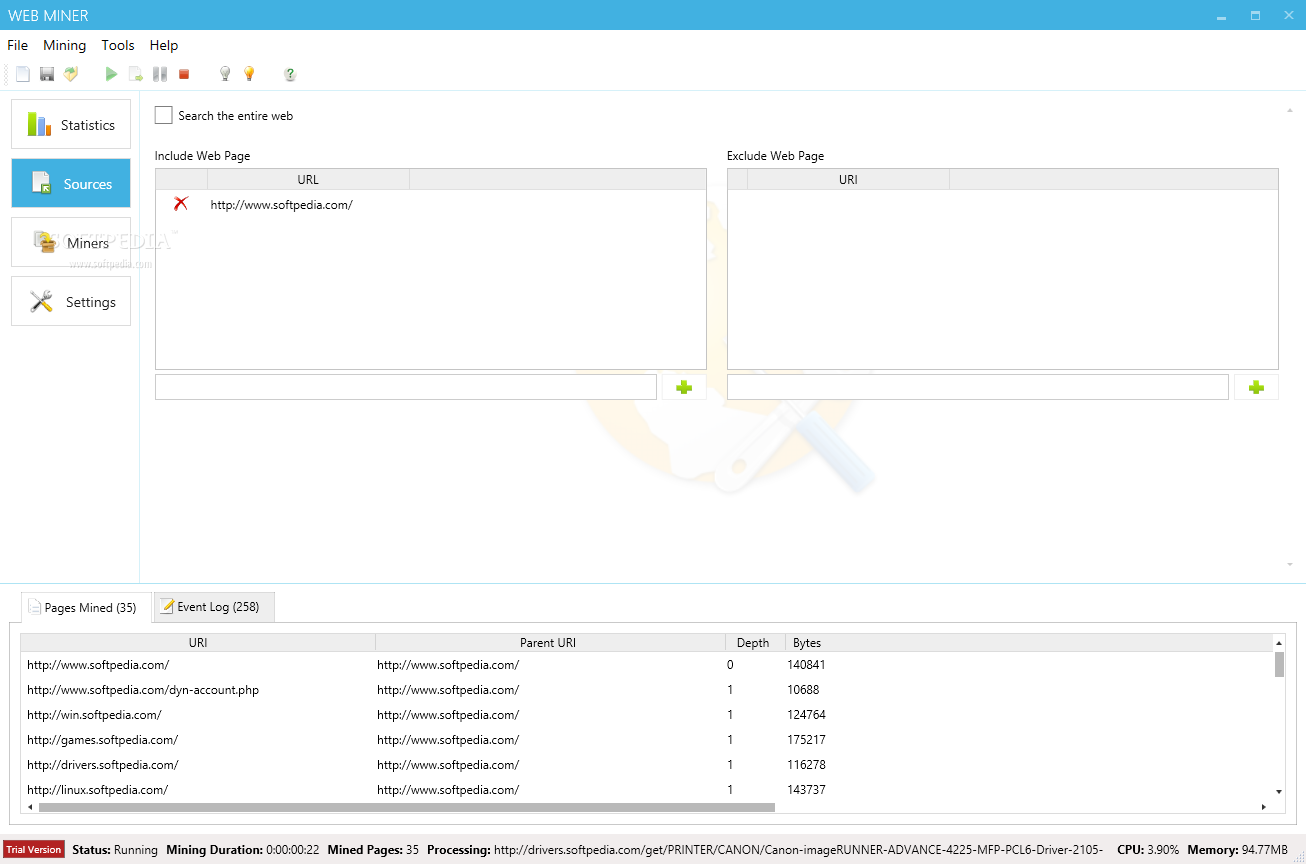Select http://www.softpedia.com/ in the include list
The height and width of the screenshot is (864, 1306).
click(x=282, y=205)
